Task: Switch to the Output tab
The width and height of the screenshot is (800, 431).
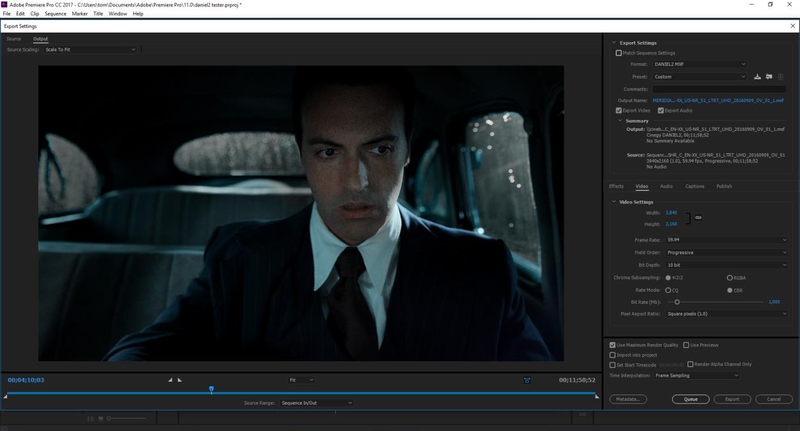Action: click(40, 39)
